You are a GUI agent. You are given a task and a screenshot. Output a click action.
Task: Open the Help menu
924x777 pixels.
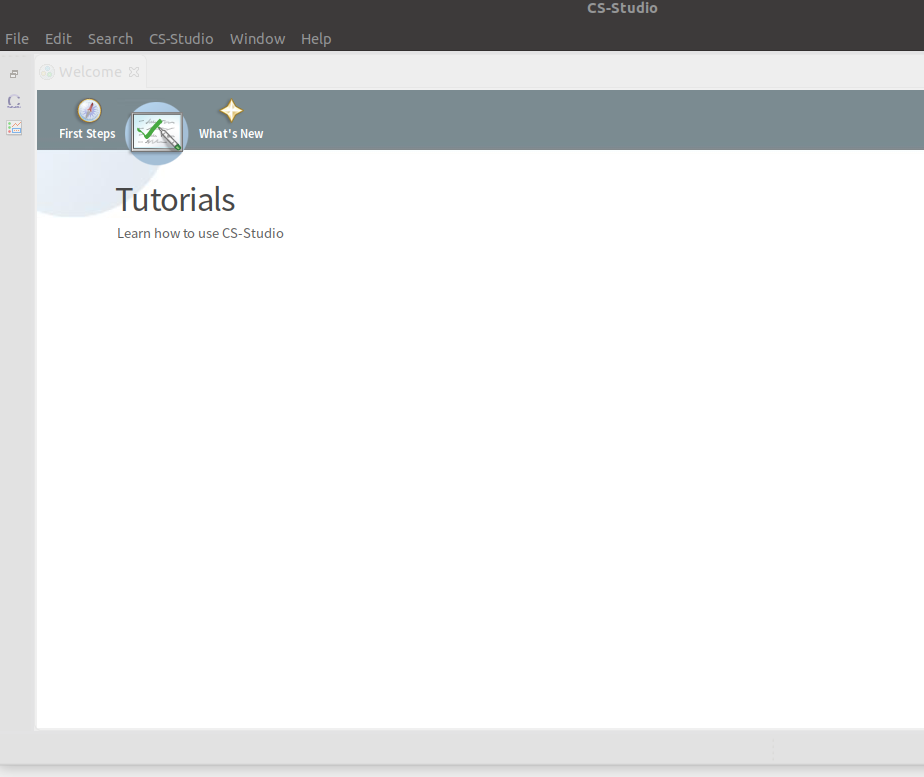pos(316,39)
